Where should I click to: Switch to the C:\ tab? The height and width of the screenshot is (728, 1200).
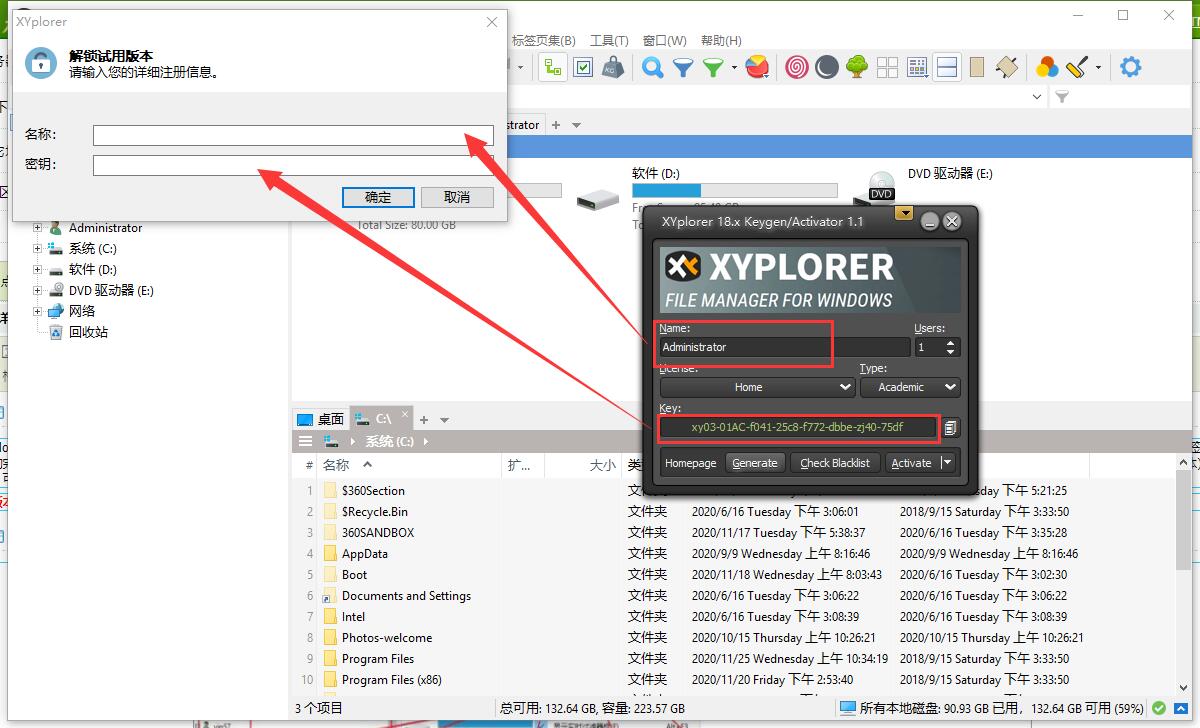coord(382,420)
